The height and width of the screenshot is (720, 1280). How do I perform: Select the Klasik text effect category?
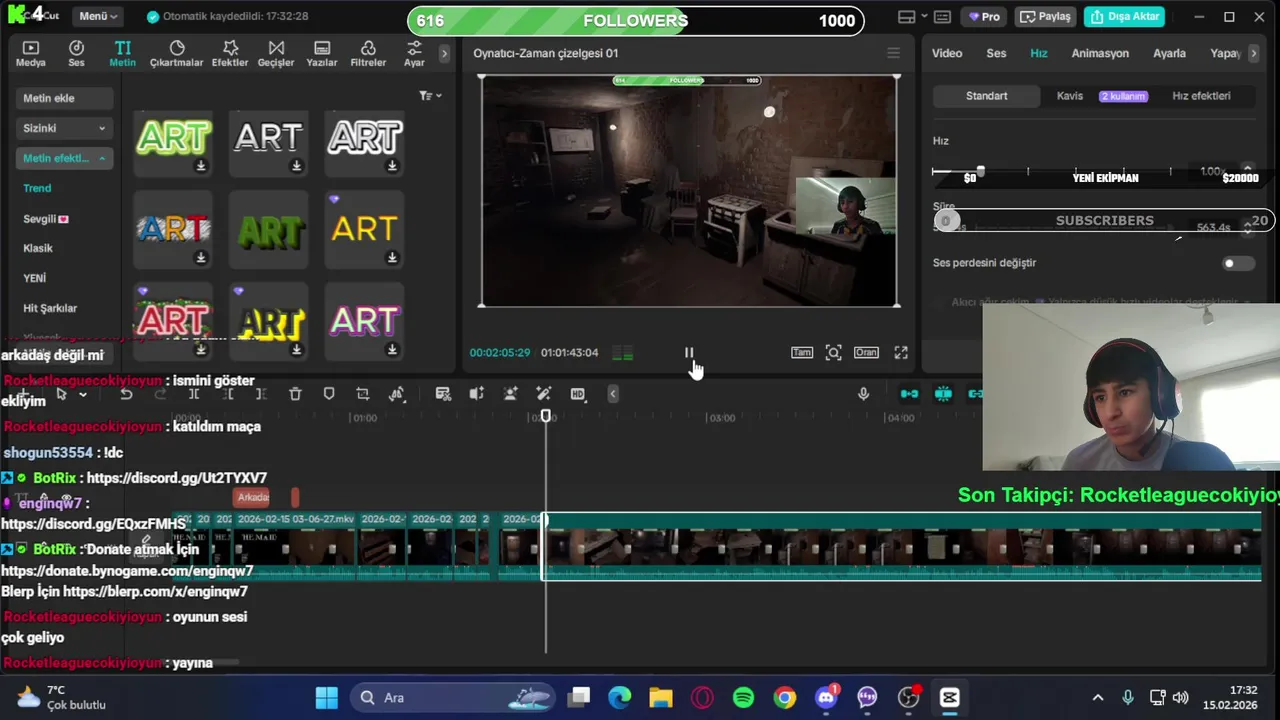pos(38,248)
